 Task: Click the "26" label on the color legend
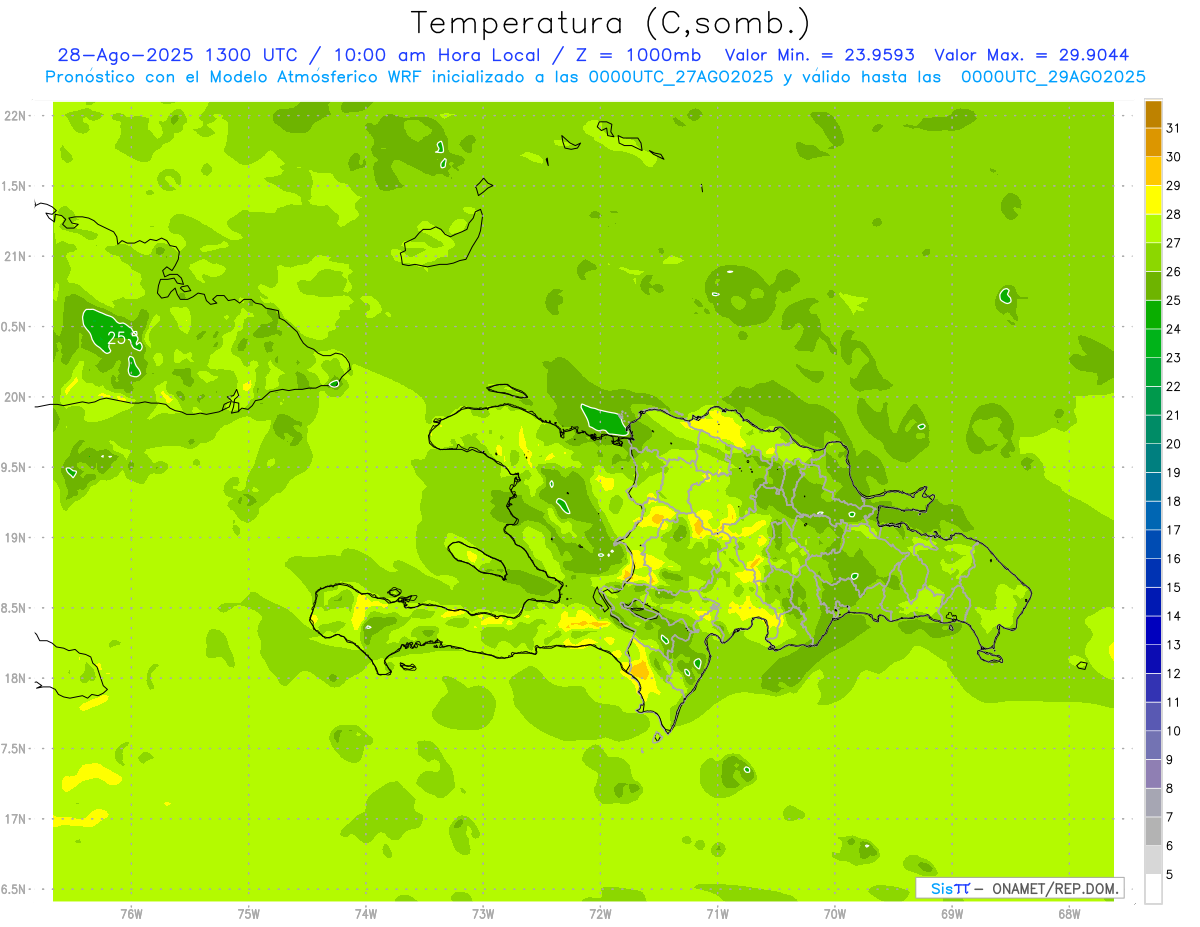pyautogui.click(x=1173, y=271)
